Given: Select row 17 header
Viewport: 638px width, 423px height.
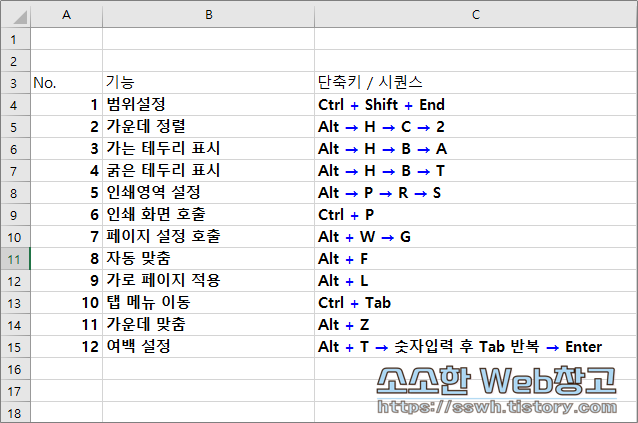Looking at the screenshot, I should tap(15, 390).
